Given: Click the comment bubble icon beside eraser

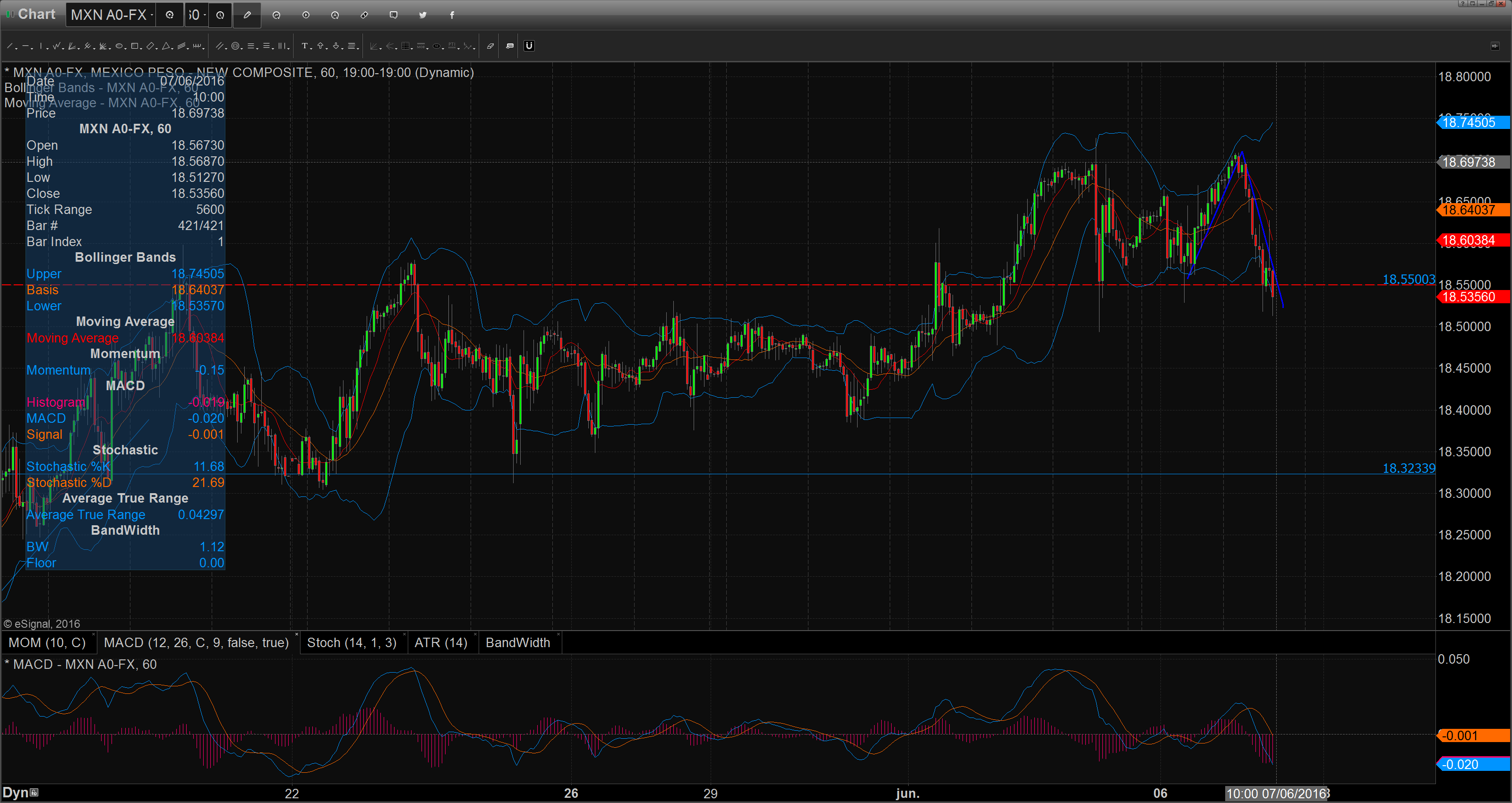Looking at the screenshot, I should click(510, 46).
